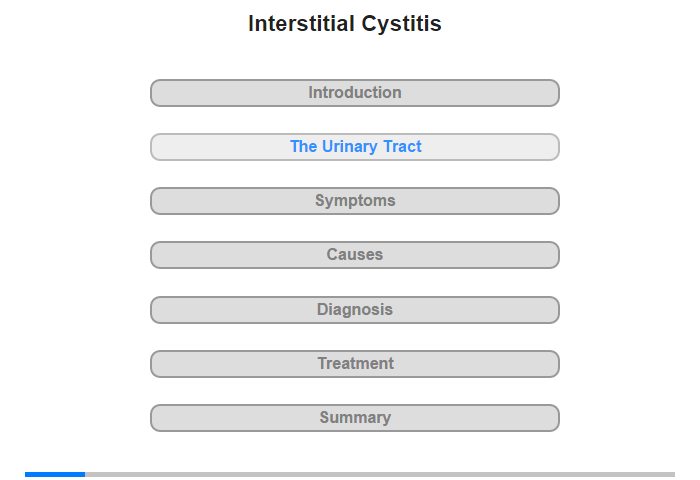700x480 pixels.
Task: Click the highlighted blue Urinary Tract label
Action: [356, 146]
